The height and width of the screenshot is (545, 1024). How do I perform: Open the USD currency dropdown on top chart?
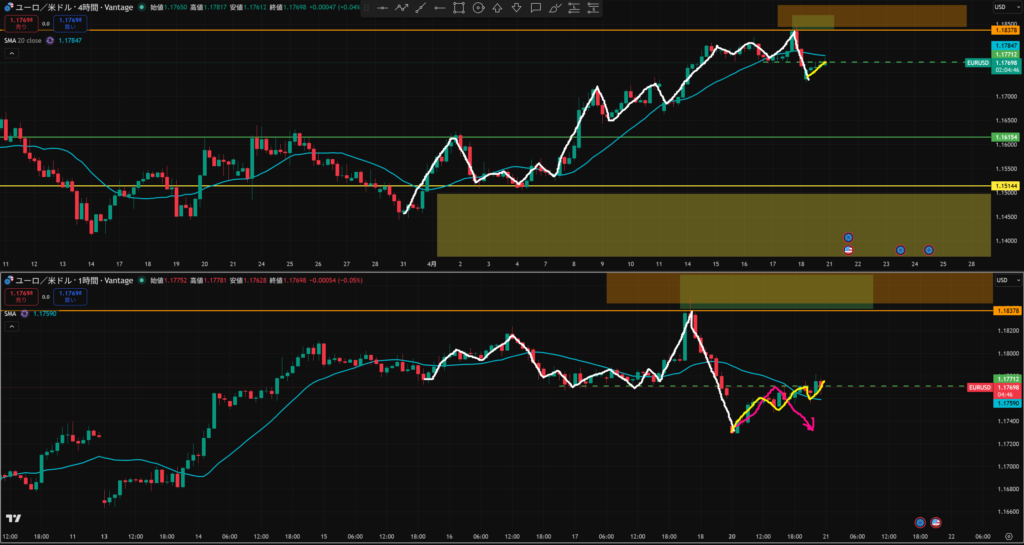click(x=1000, y=7)
